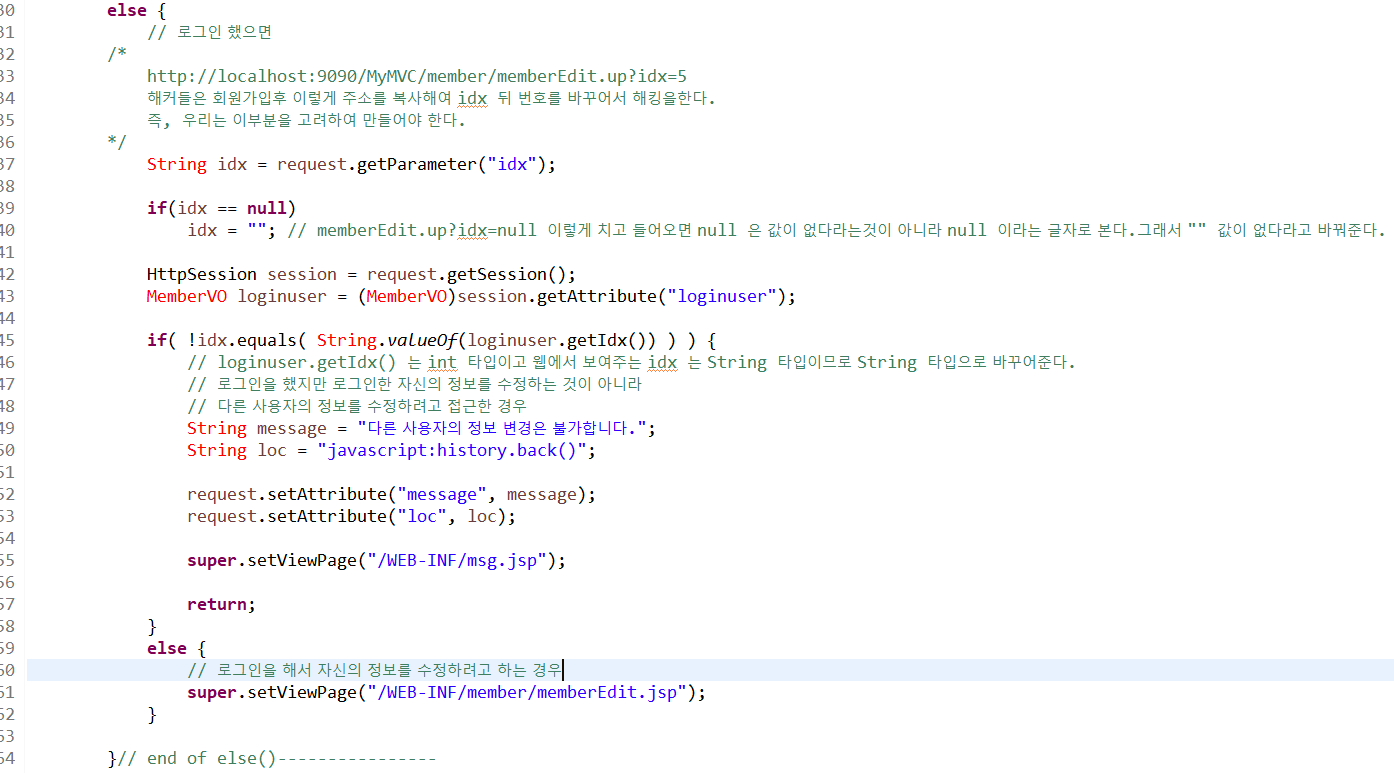Click the comment line starting "해커들은 회원가입후"
This screenshot has height=773, width=1394.
click(x=431, y=98)
